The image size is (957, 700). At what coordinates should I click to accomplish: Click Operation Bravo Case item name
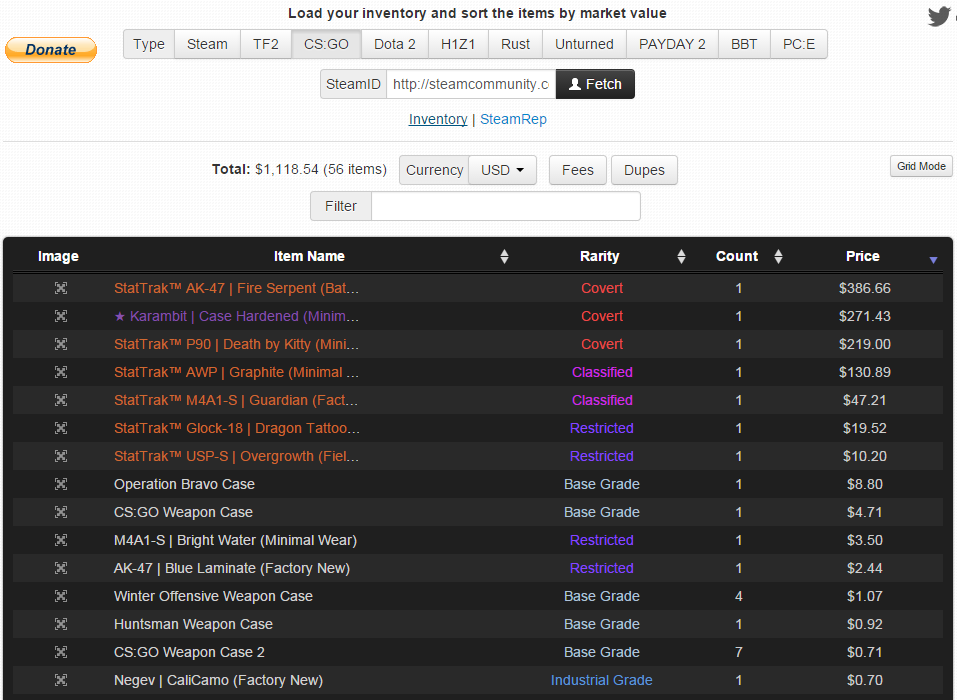point(184,485)
